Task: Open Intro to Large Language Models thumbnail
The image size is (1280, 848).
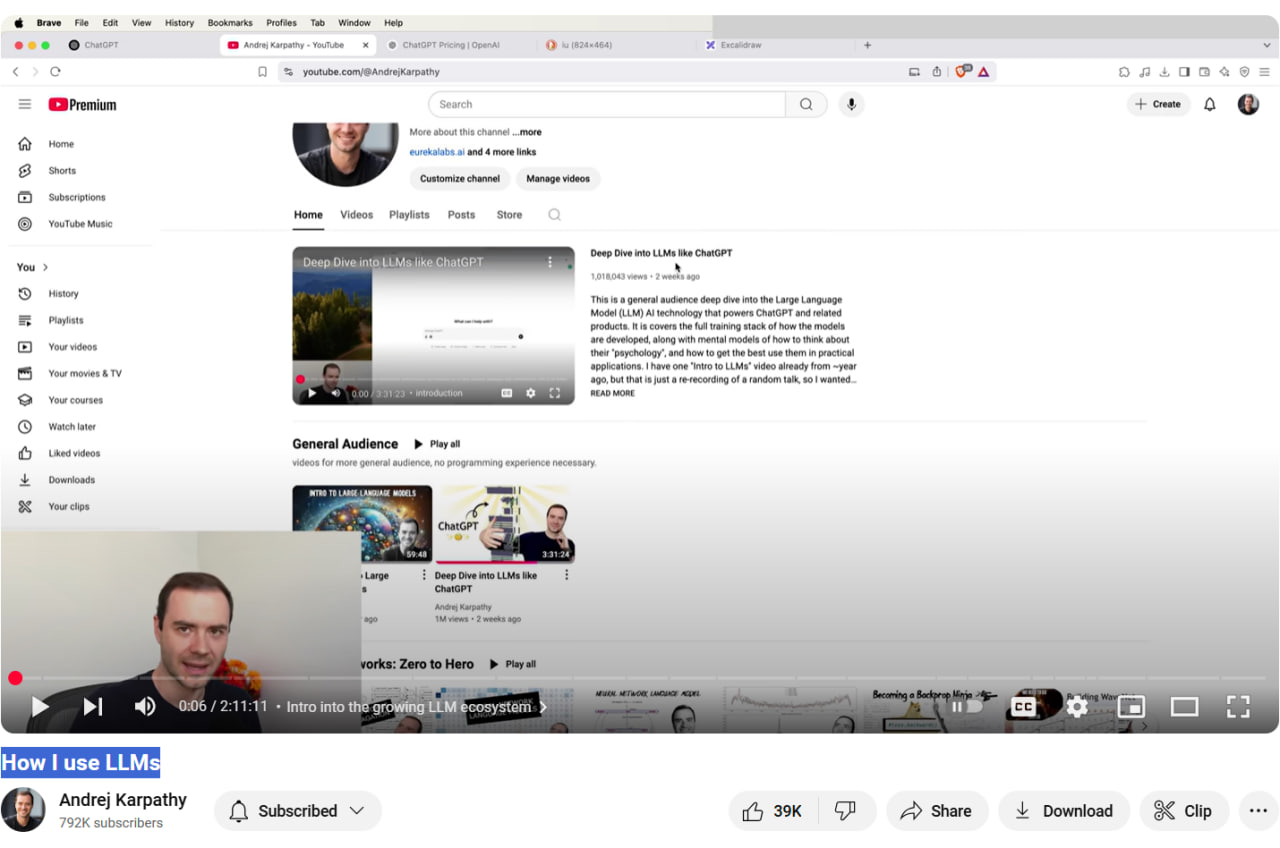Action: click(362, 524)
